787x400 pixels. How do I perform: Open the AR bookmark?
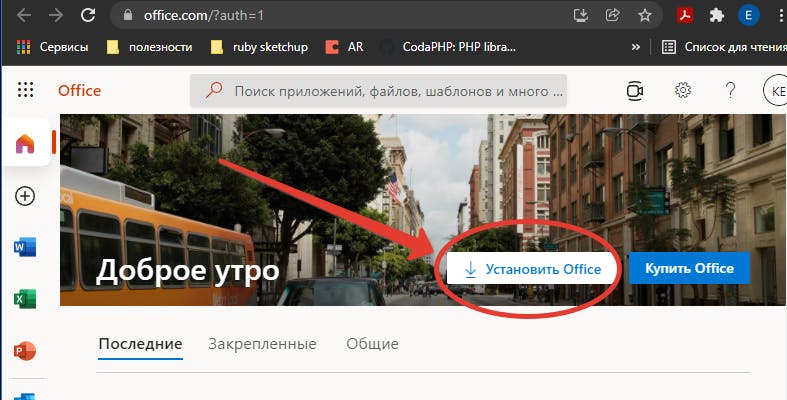click(344, 47)
